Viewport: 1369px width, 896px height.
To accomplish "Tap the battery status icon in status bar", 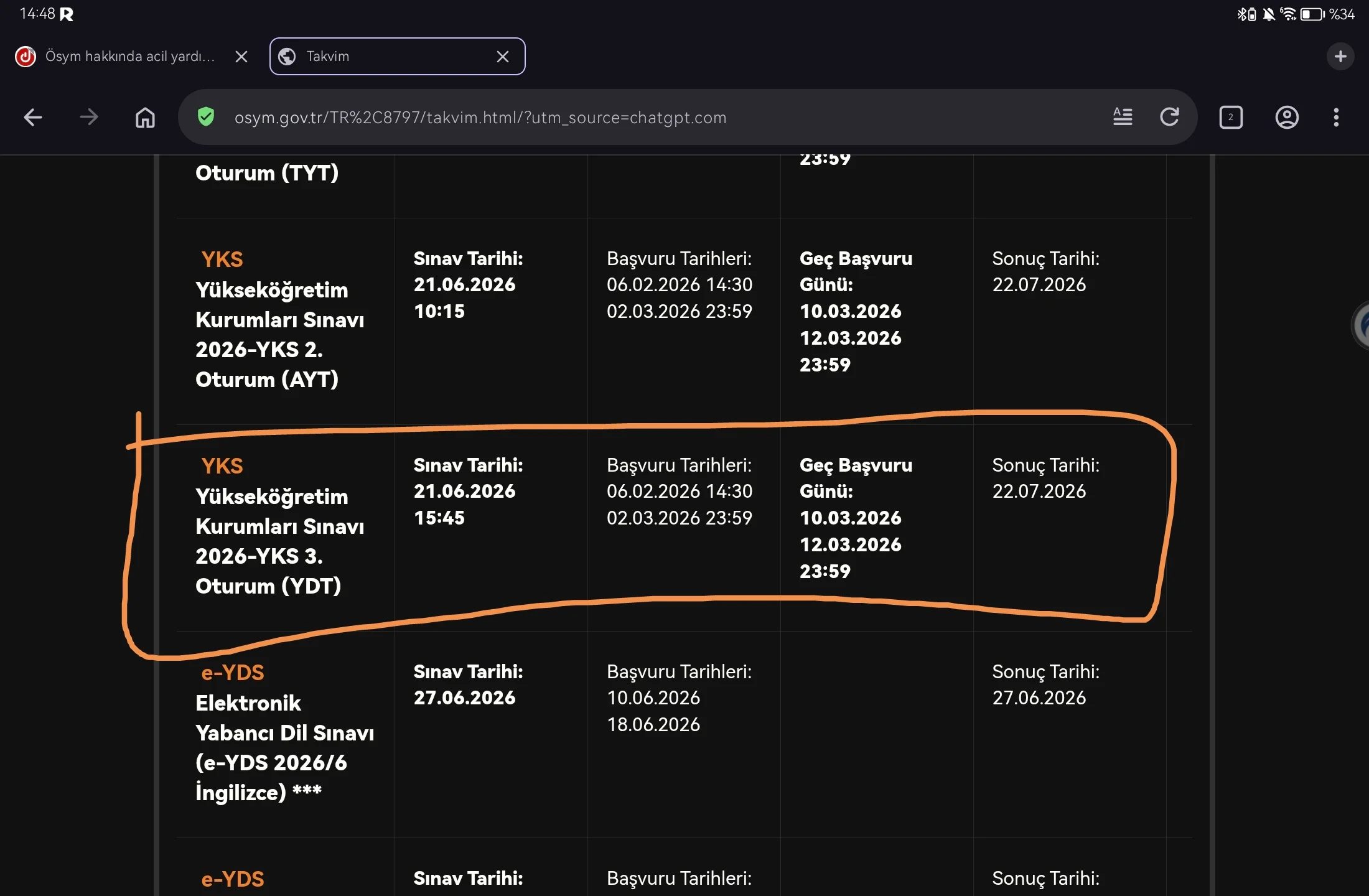I will (x=1312, y=14).
